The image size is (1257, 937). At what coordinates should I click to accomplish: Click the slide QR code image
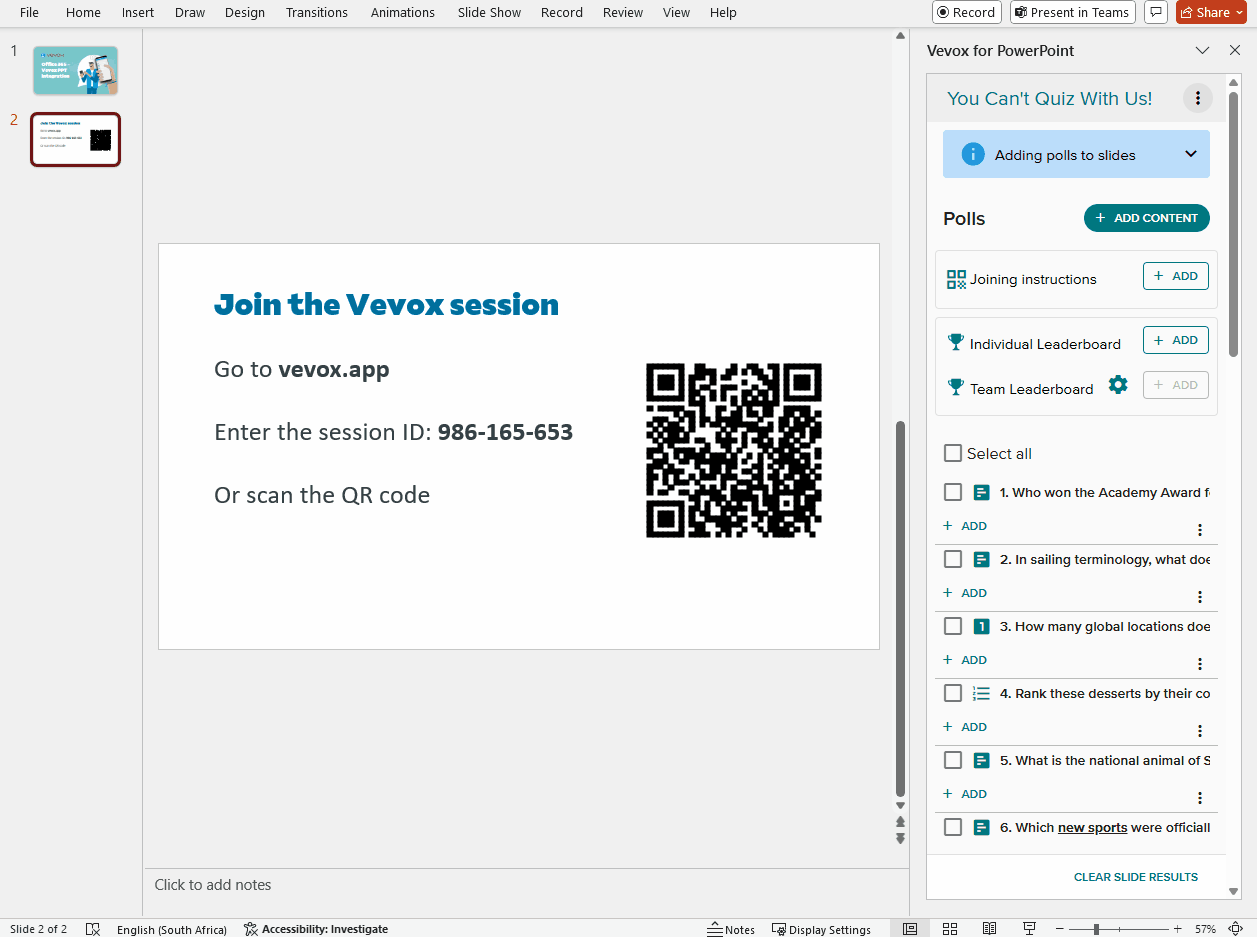pyautogui.click(x=734, y=450)
